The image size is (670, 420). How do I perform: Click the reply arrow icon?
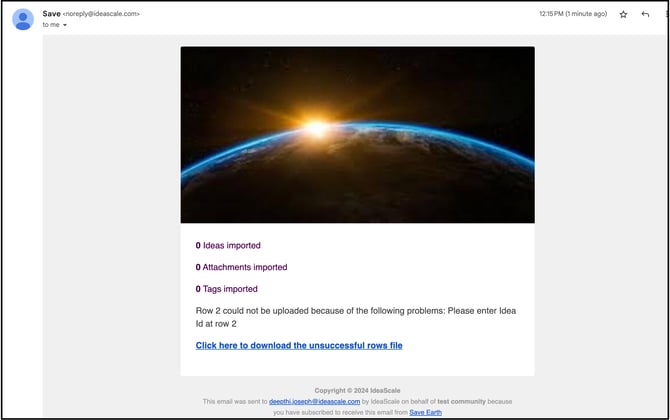click(x=646, y=14)
